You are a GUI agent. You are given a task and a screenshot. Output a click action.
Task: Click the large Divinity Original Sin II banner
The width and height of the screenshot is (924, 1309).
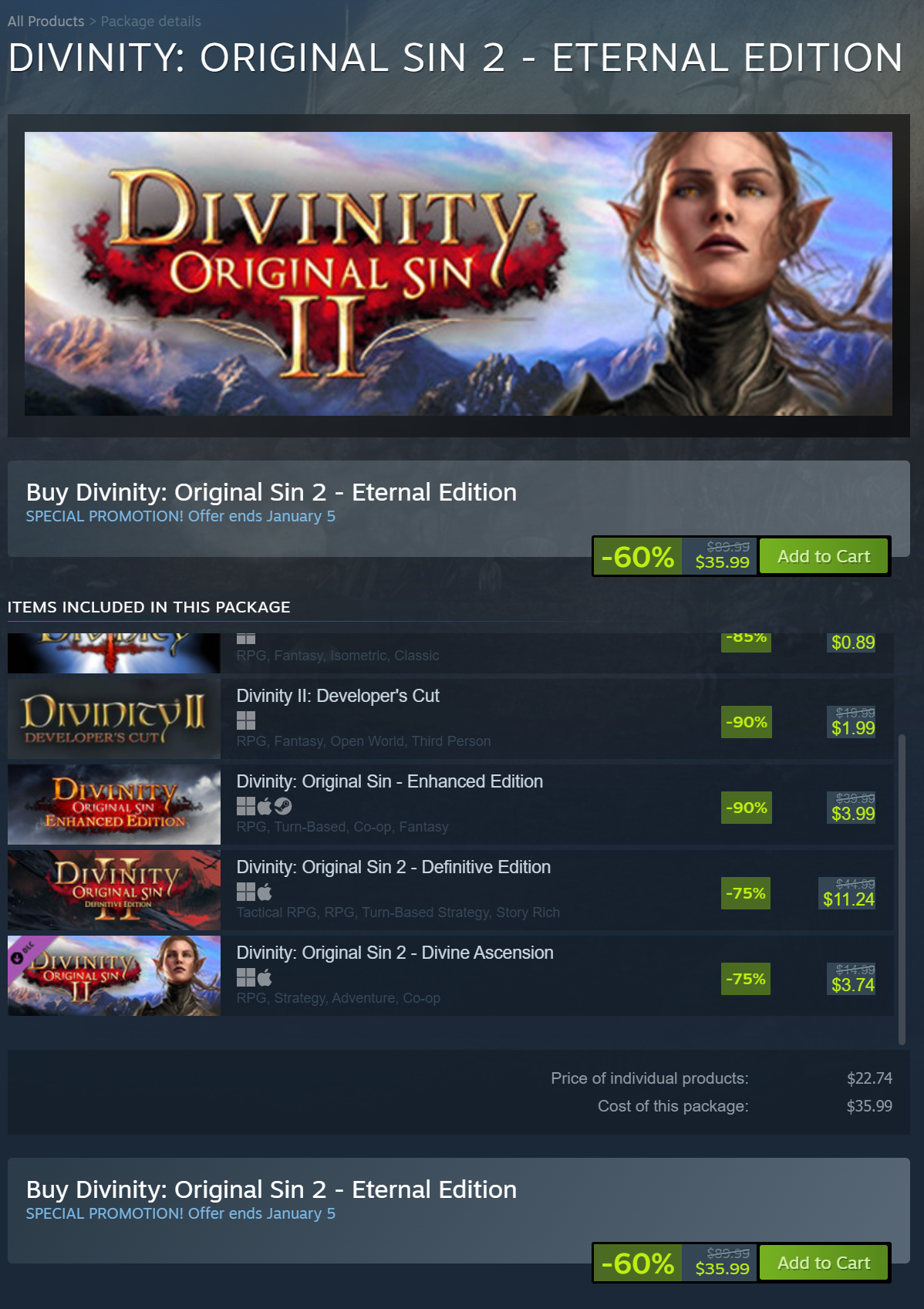[x=458, y=274]
